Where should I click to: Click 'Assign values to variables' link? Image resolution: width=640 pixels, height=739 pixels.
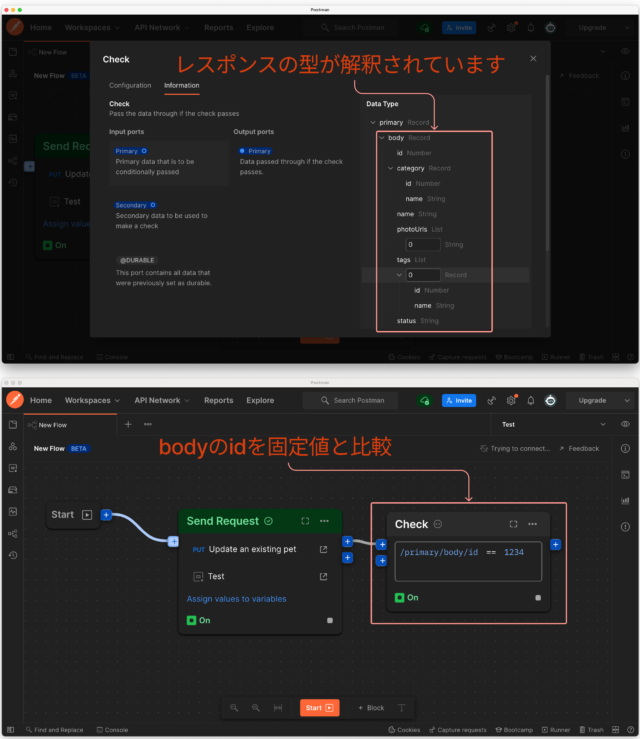(237, 599)
